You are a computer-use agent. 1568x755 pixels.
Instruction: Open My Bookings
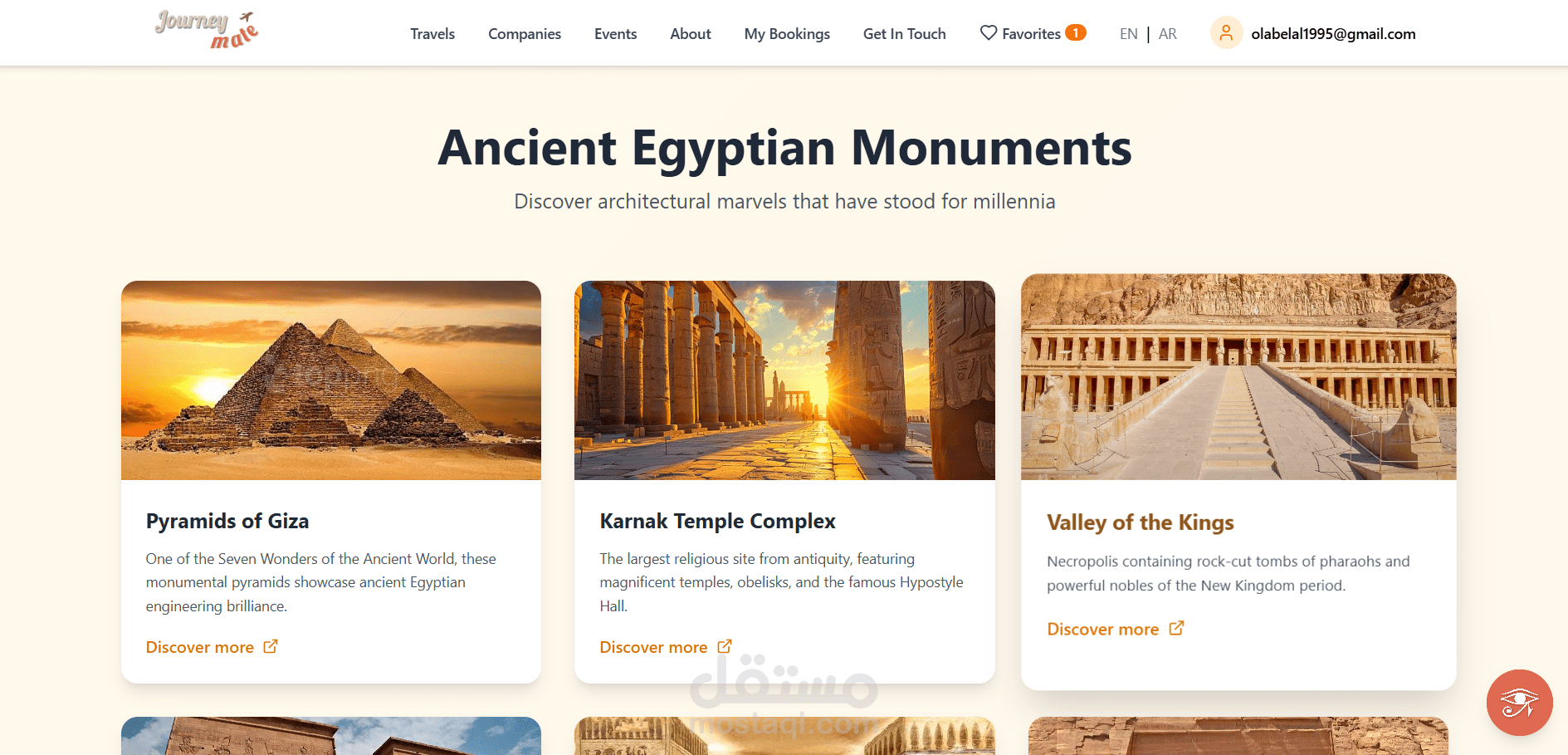coord(787,34)
